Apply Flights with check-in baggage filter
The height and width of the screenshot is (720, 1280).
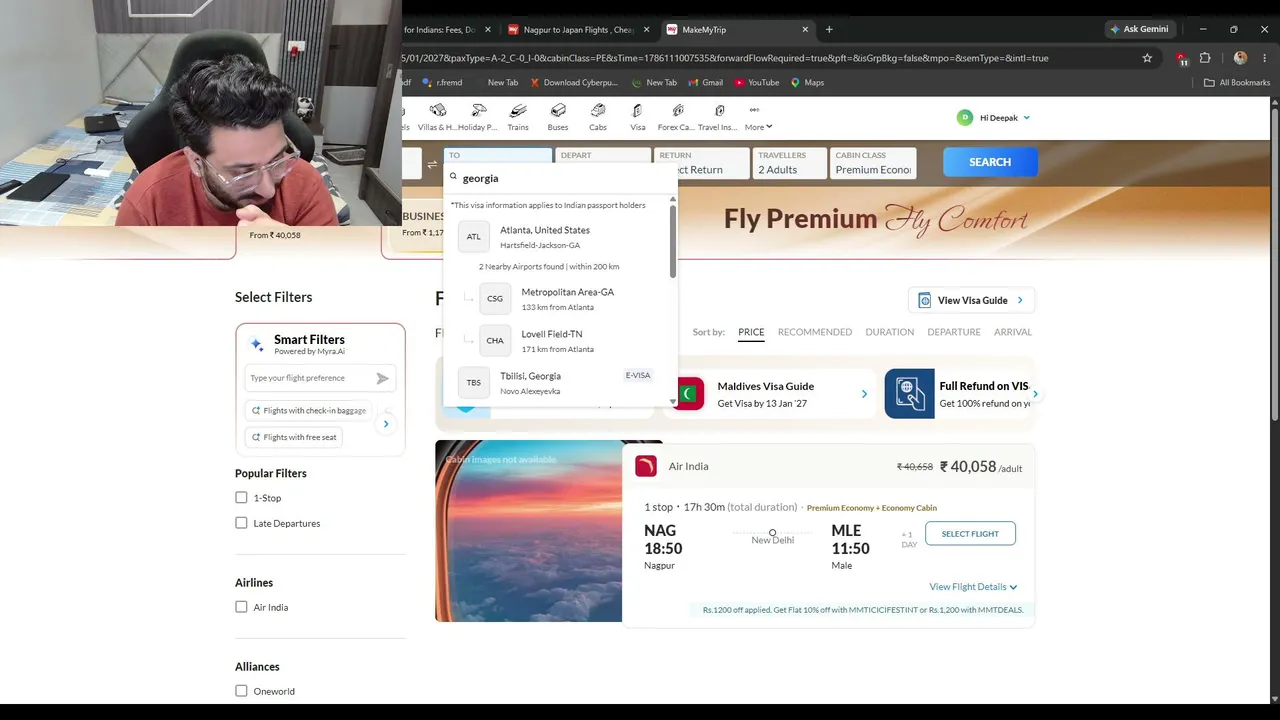[x=309, y=410]
